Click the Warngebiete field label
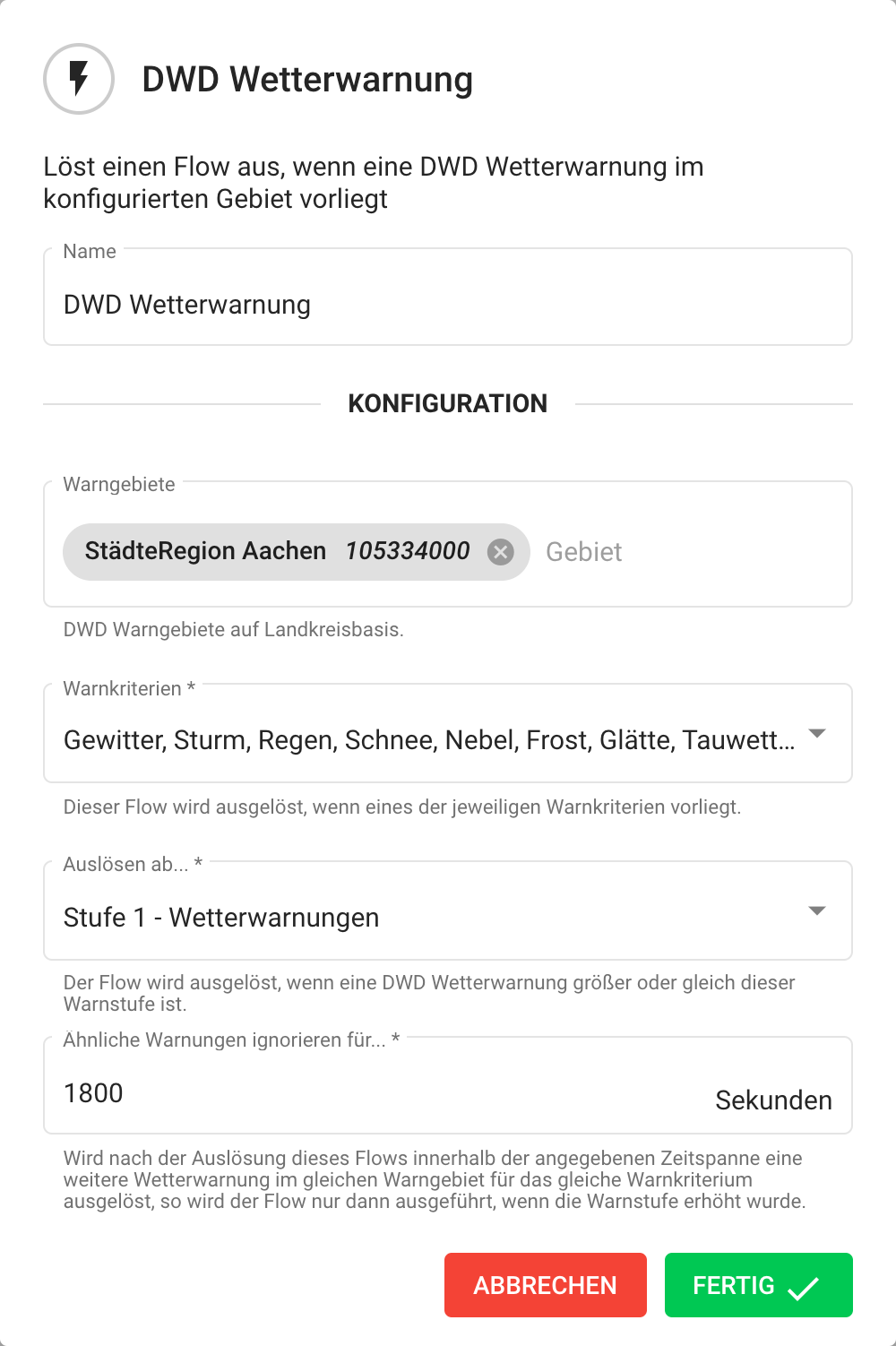 (119, 485)
